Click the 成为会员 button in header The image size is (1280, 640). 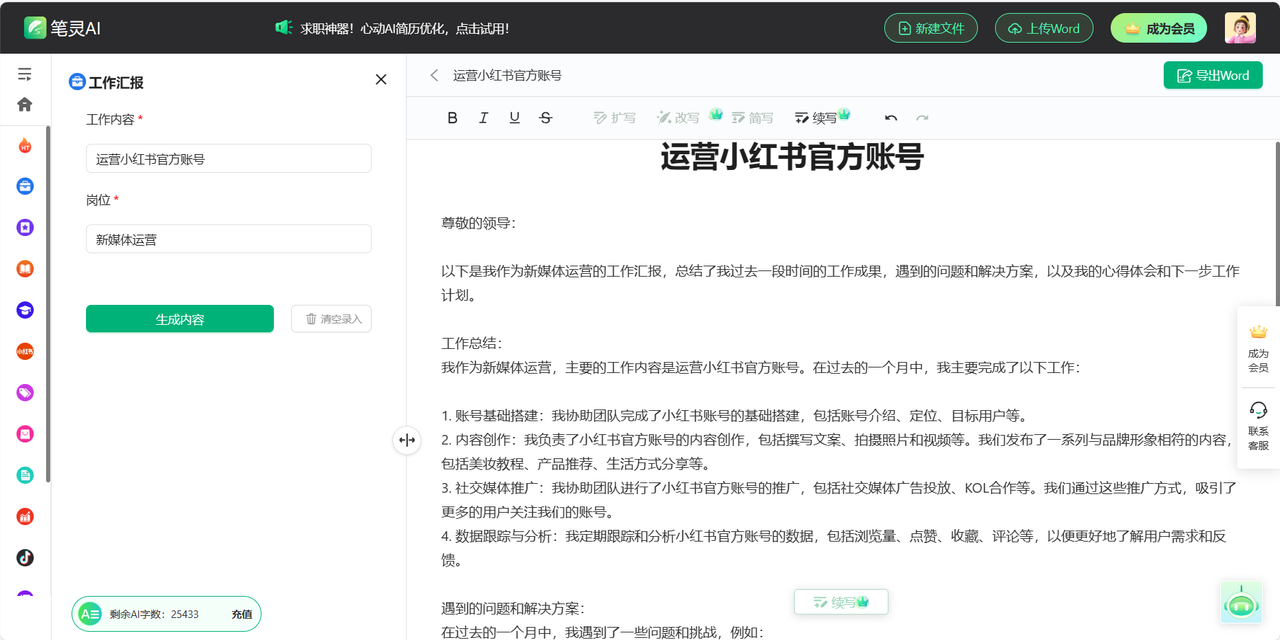[1159, 28]
